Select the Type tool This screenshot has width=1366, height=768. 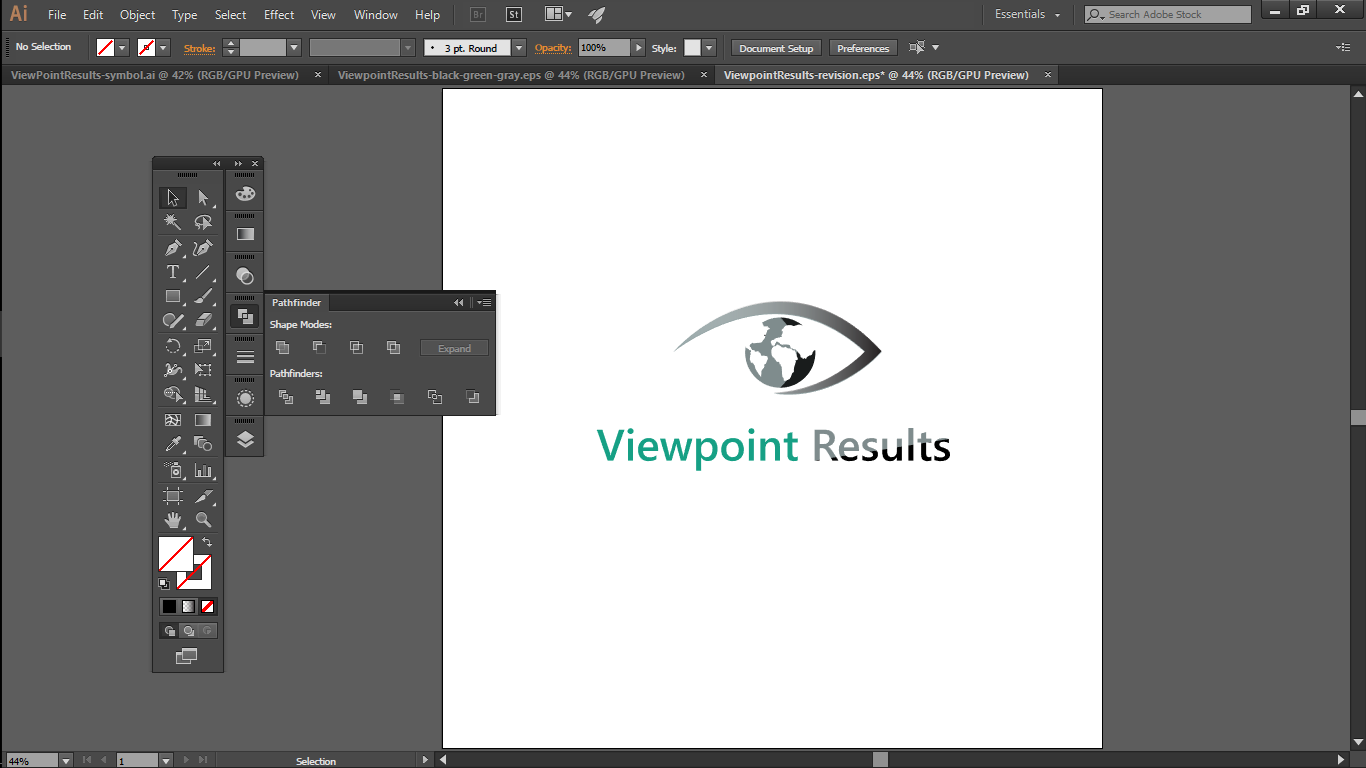(172, 271)
